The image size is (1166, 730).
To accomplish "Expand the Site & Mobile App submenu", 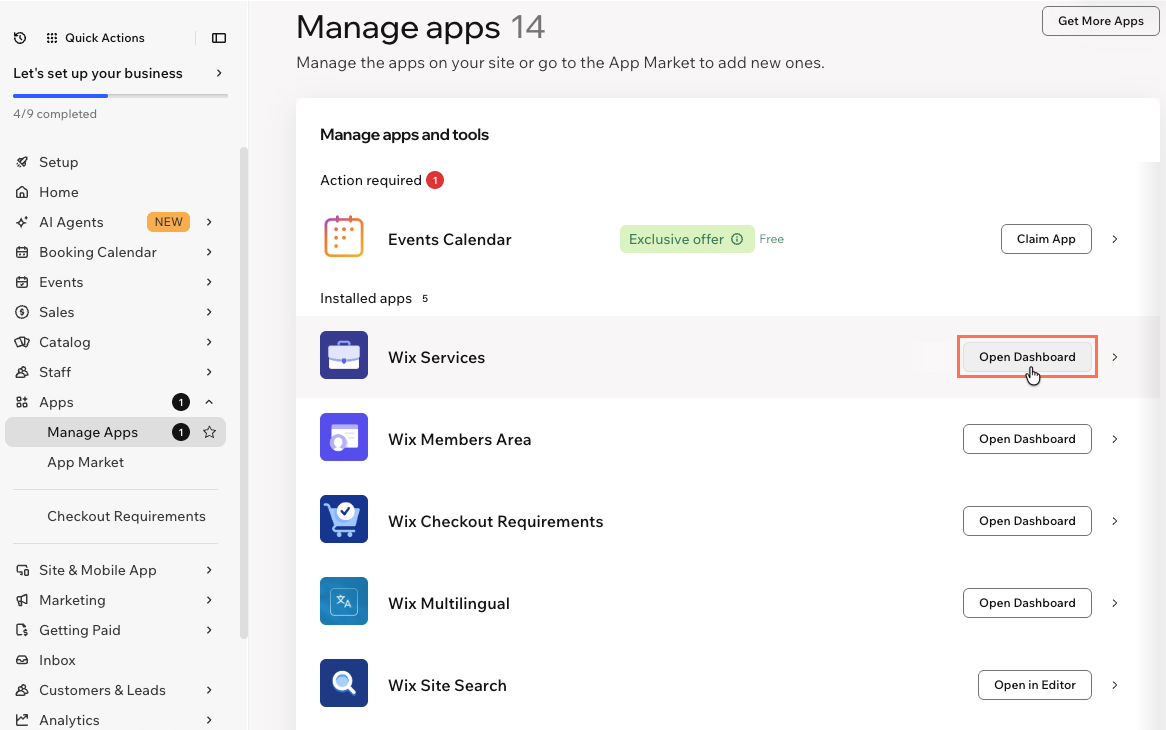I will point(210,570).
